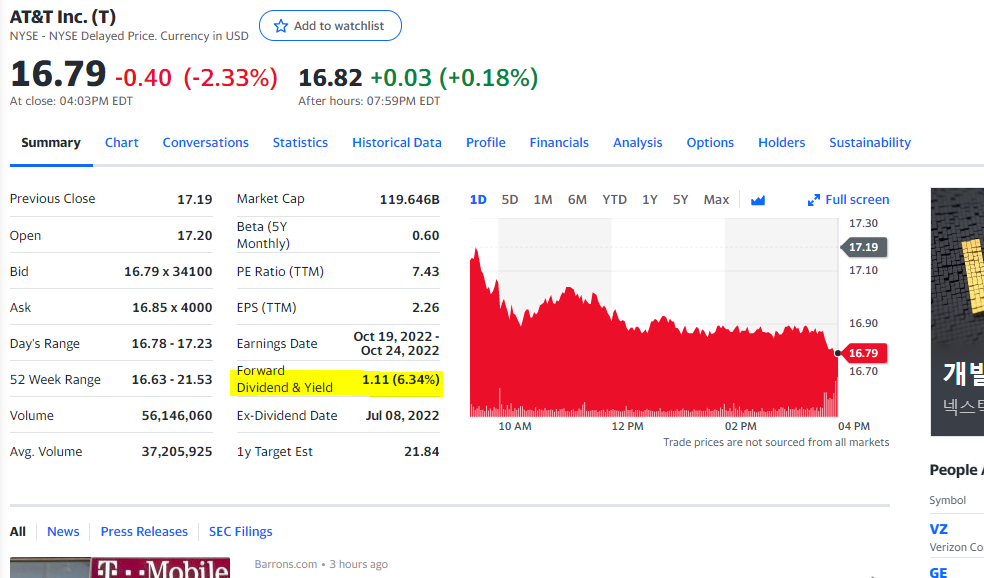Select the Max chart range
This screenshot has width=984, height=578.
pyautogui.click(x=716, y=200)
